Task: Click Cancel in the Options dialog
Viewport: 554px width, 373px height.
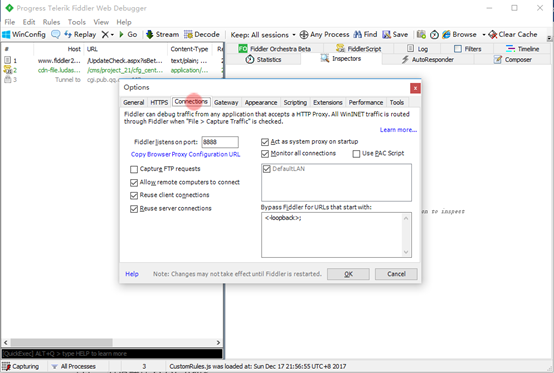Action: tap(396, 274)
